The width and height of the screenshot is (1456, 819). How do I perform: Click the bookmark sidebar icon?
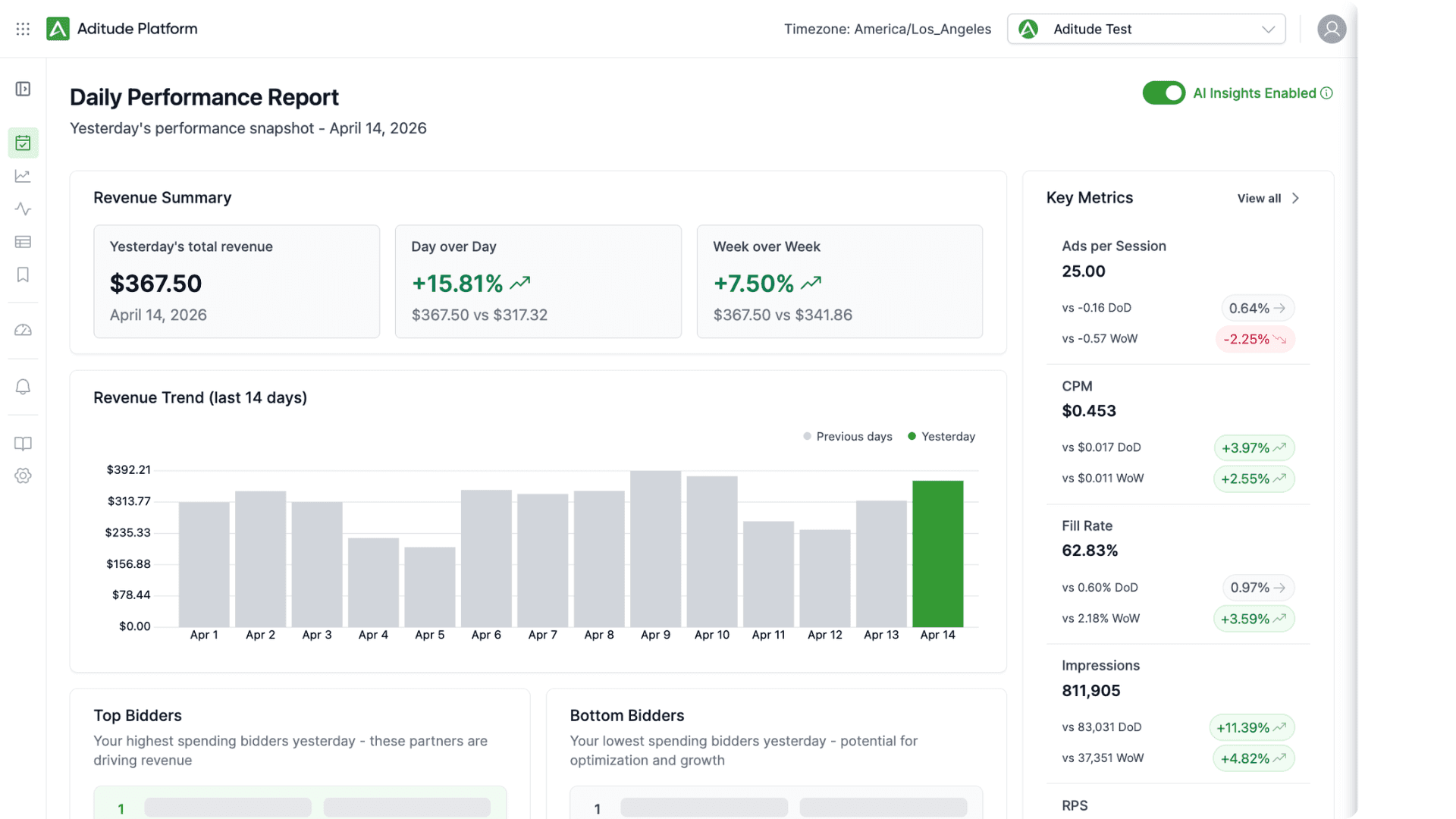pyautogui.click(x=23, y=275)
